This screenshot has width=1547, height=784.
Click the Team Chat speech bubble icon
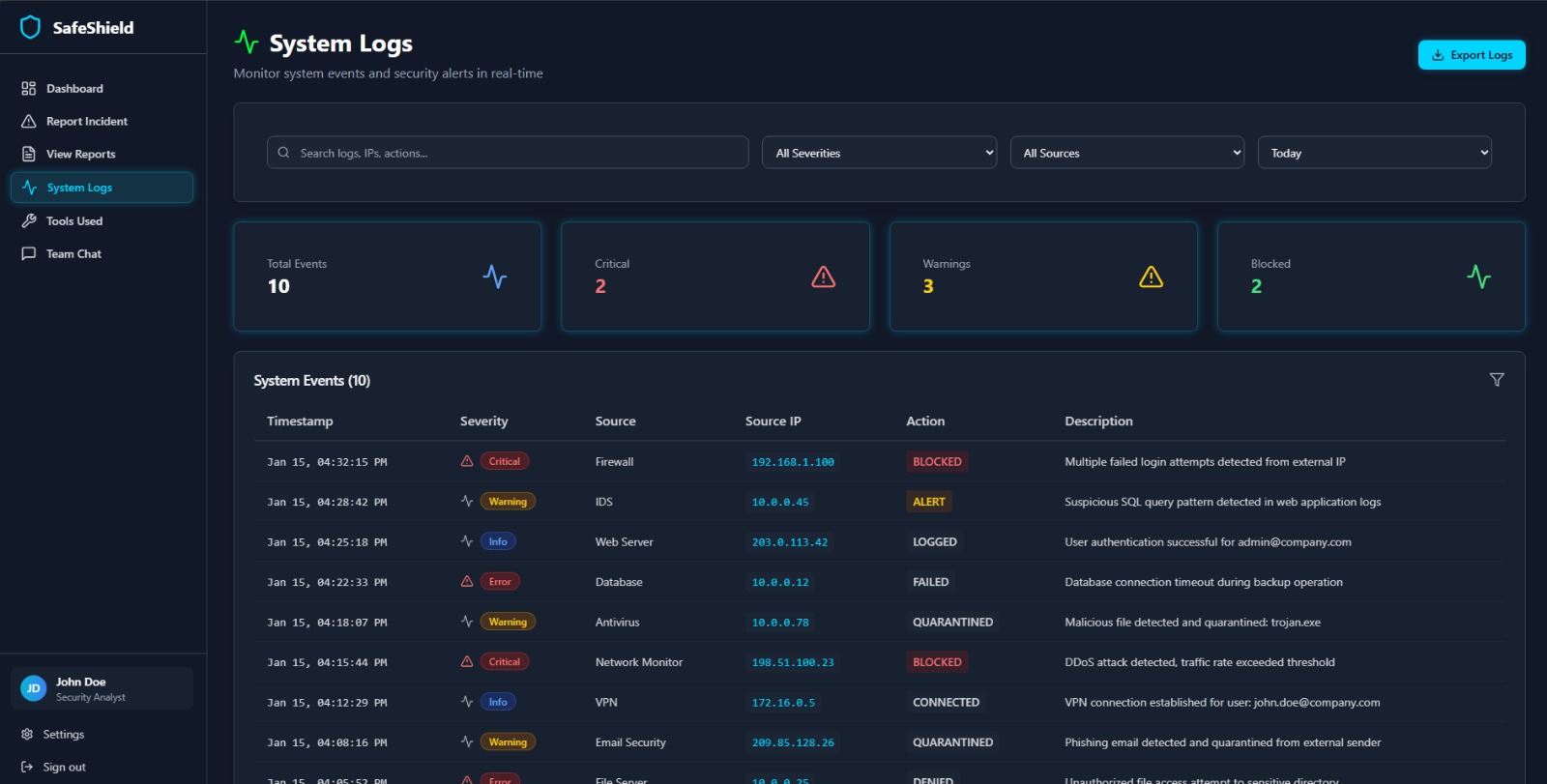pos(29,253)
